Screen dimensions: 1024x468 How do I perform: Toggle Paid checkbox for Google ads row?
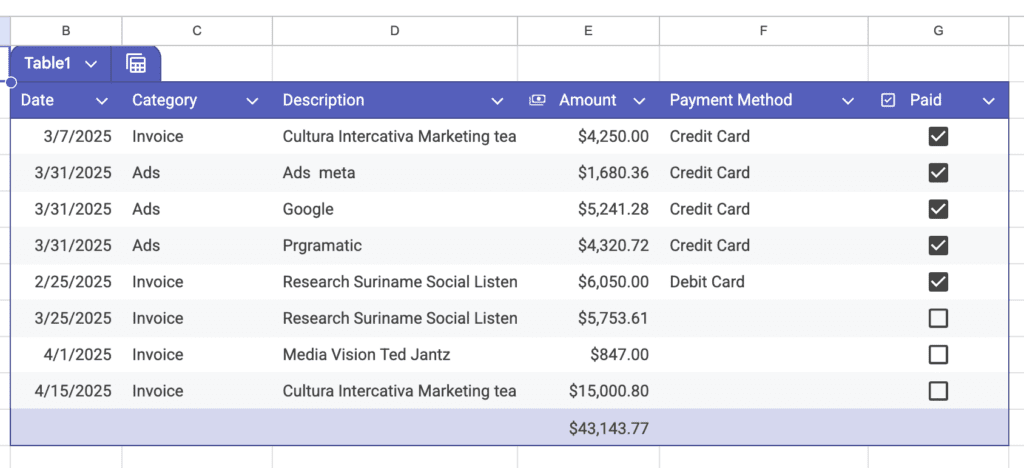click(938, 209)
